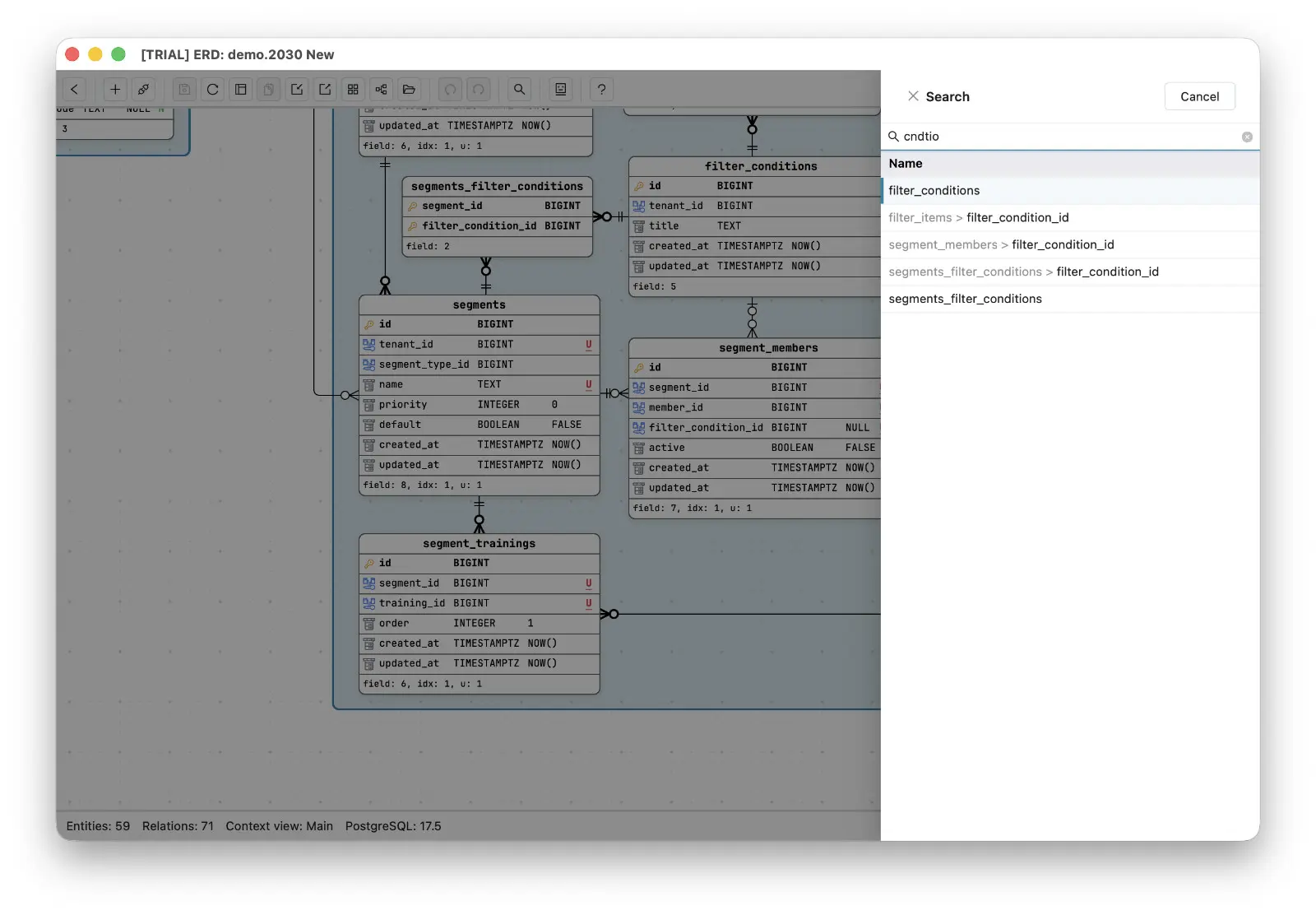
Task: Click the name TEXT field in segments
Action: tap(480, 385)
